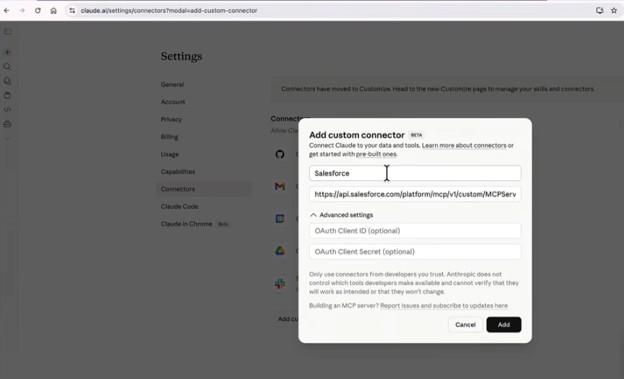Go back using browser back arrow
This screenshot has height=379, width=624.
[x=7, y=11]
